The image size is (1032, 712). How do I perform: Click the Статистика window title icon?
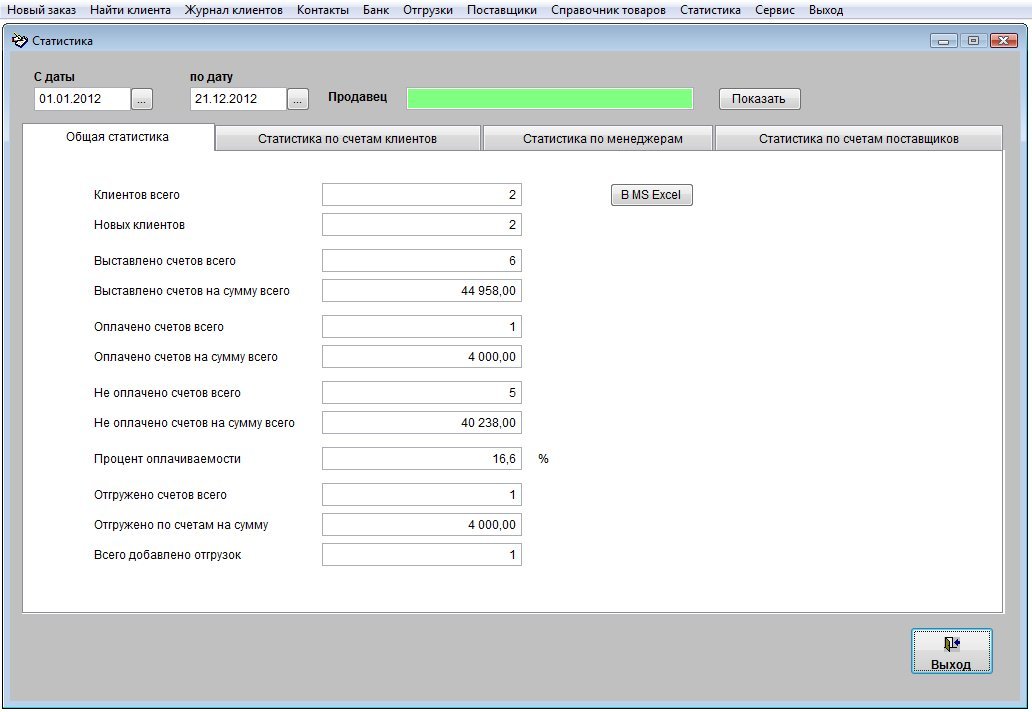pyautogui.click(x=19, y=41)
